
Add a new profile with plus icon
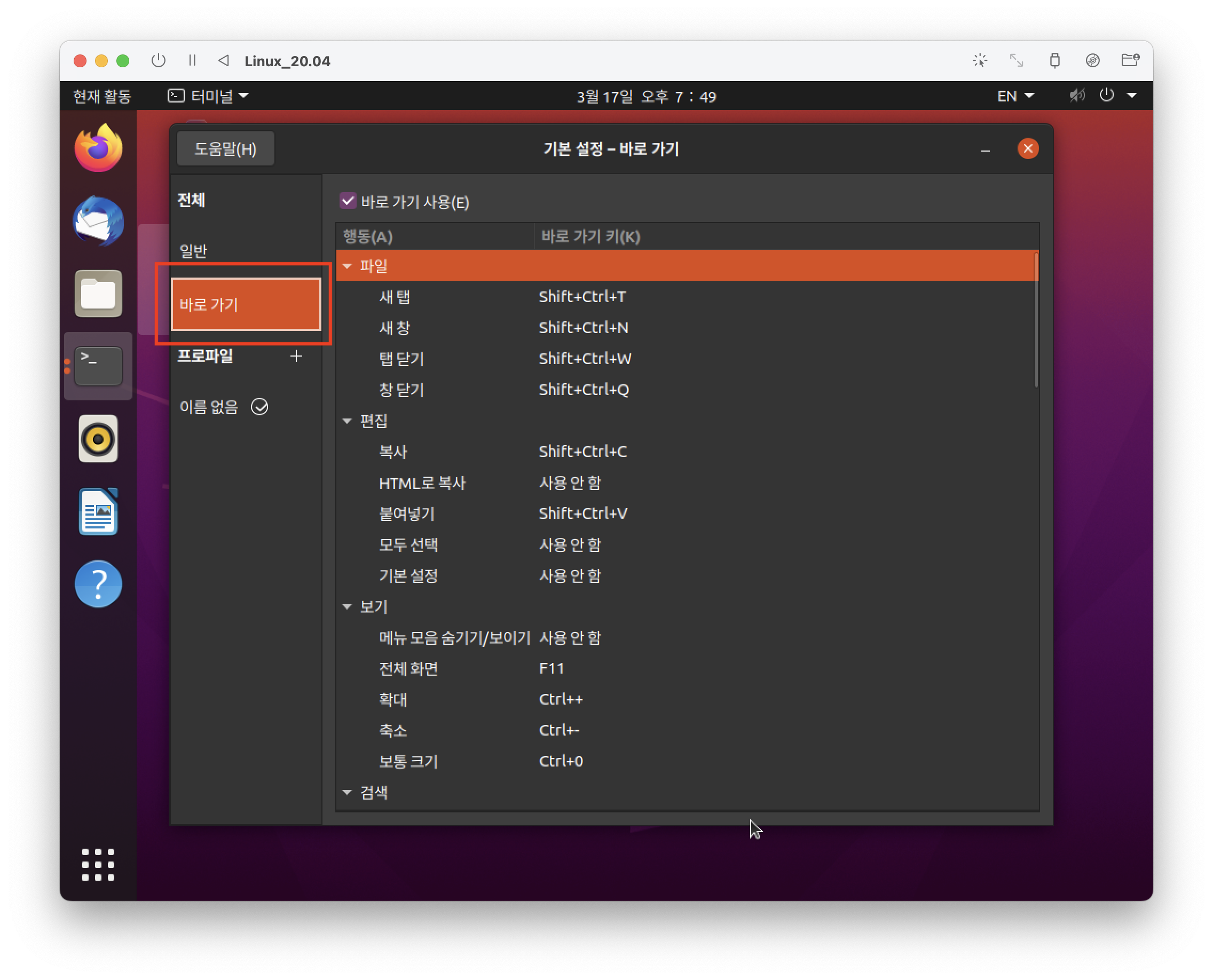coord(296,356)
